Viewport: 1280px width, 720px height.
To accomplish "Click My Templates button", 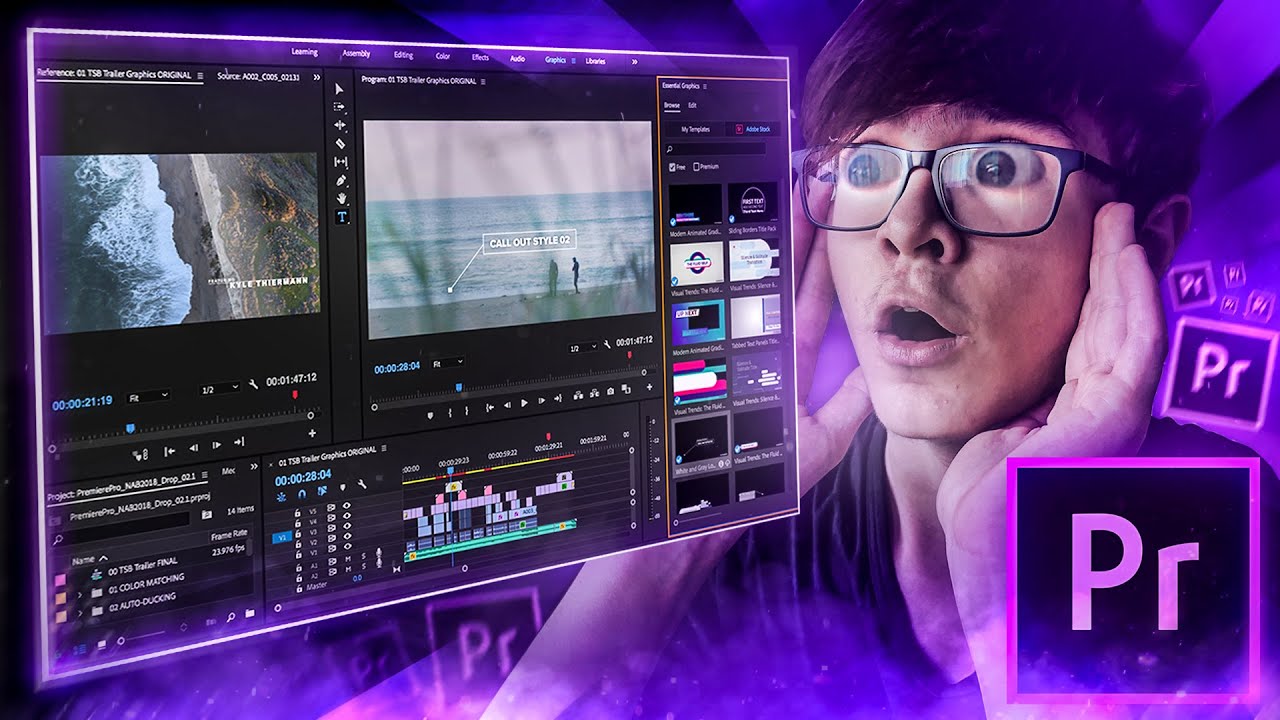I will pos(695,129).
